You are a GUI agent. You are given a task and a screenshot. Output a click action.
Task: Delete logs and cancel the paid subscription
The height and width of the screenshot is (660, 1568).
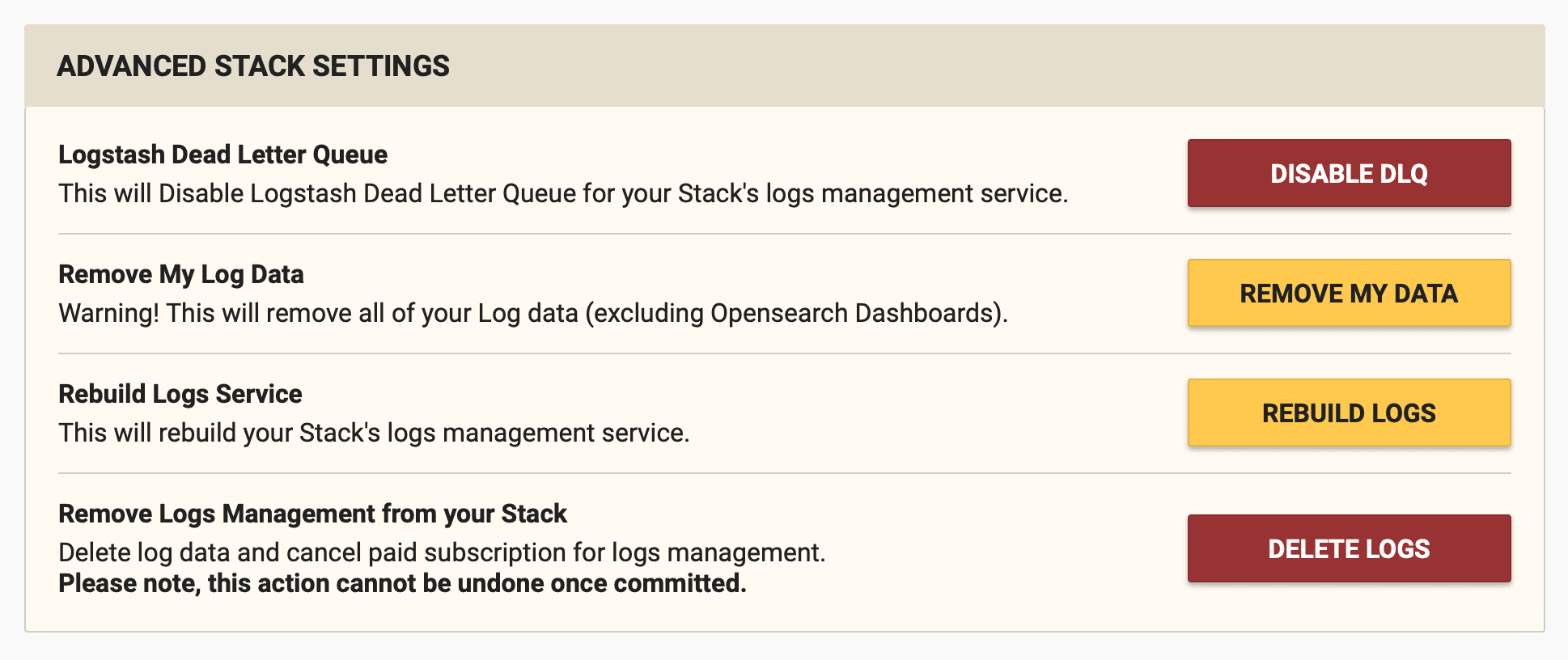click(1347, 548)
